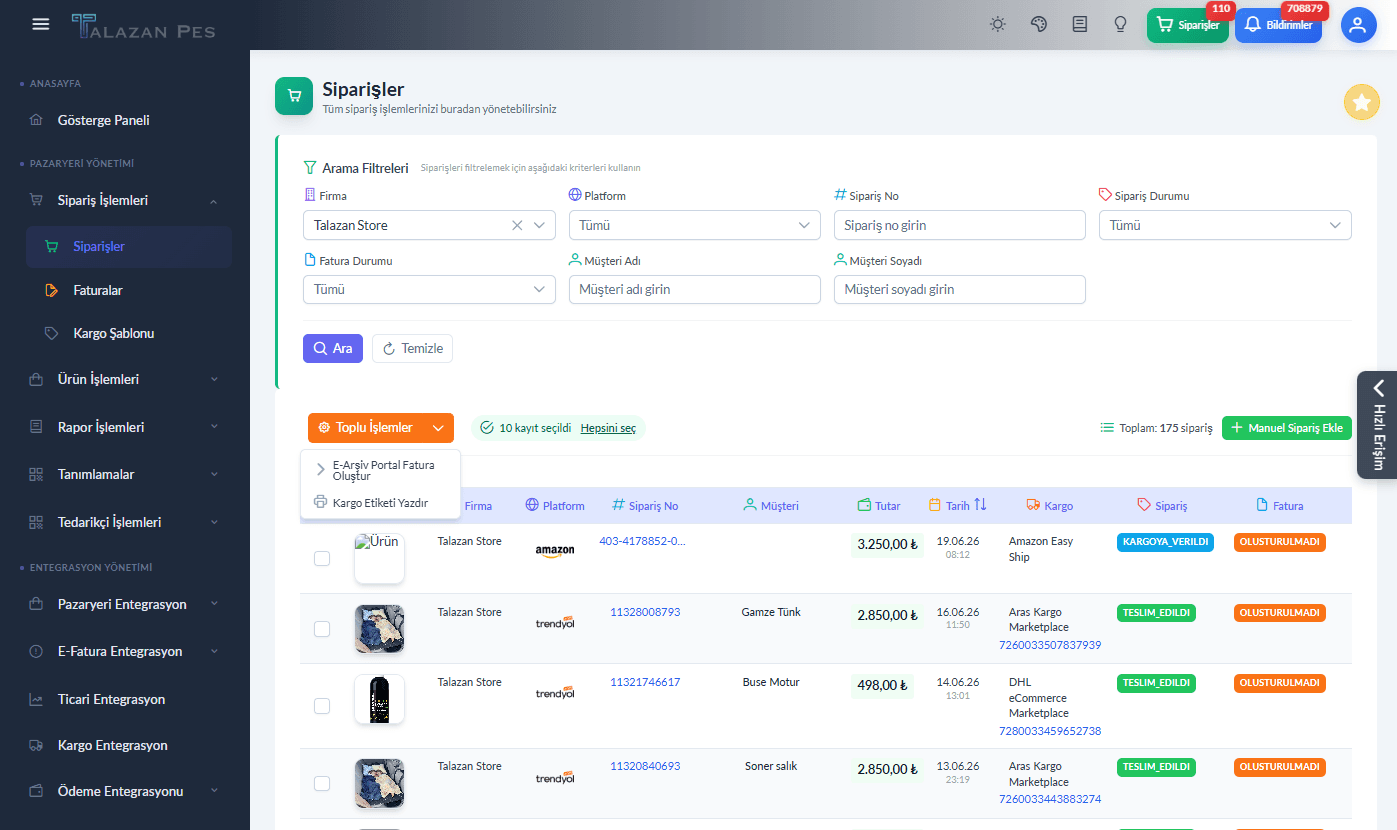Click the Talazan Pes logo
This screenshot has height=830, width=1397.
click(x=144, y=25)
